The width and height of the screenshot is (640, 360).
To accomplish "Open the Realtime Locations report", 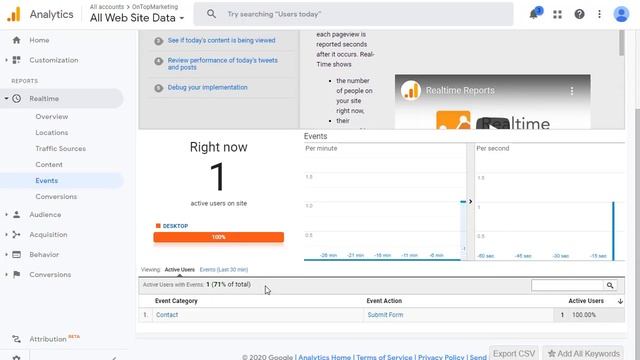I will [52, 133].
